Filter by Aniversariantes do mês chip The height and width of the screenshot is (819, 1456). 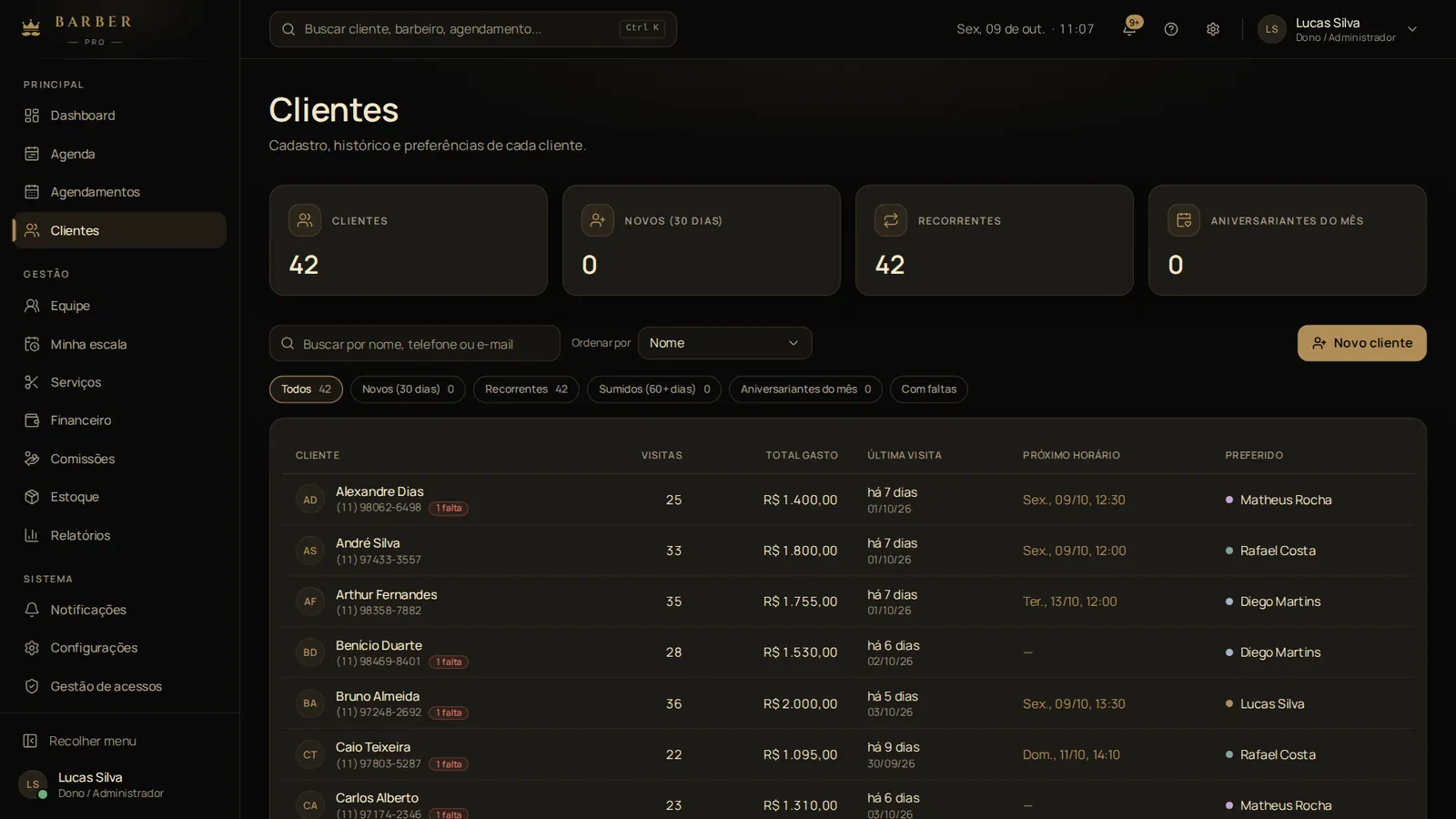[805, 389]
